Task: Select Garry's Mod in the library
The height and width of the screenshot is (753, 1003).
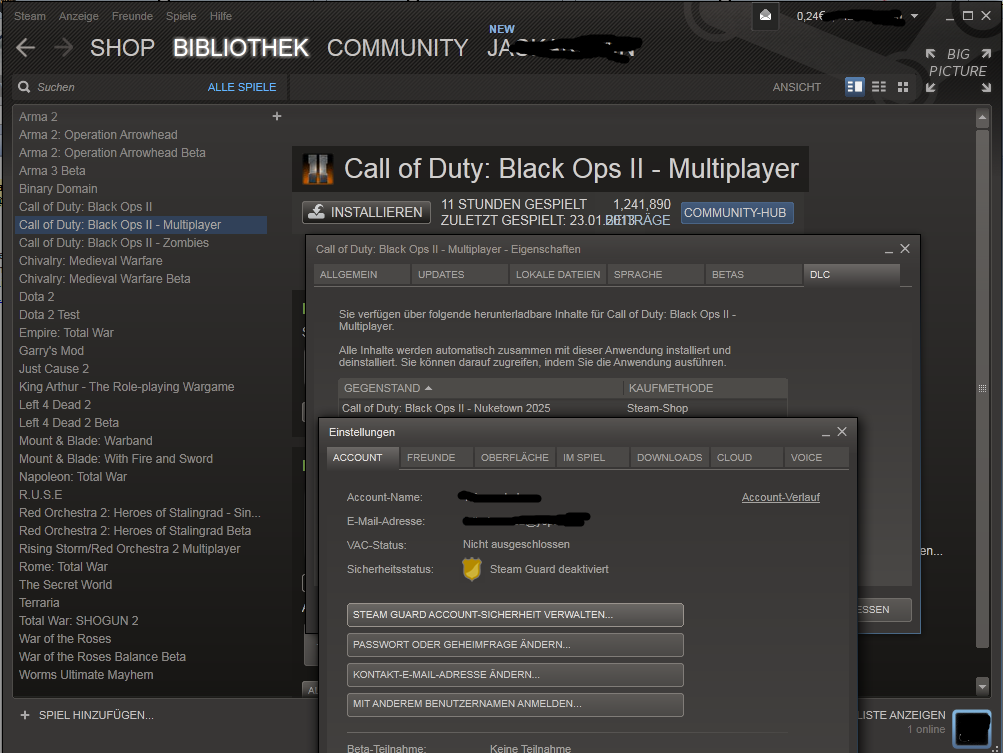Action: coord(142,351)
